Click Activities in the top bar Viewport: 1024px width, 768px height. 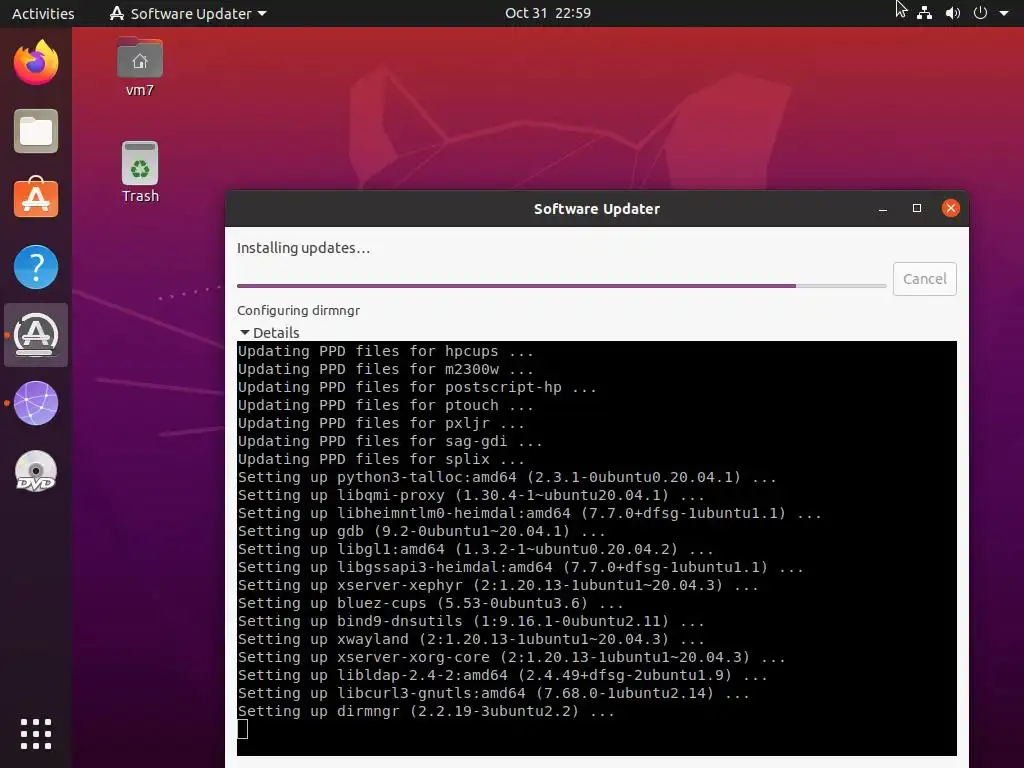click(43, 13)
